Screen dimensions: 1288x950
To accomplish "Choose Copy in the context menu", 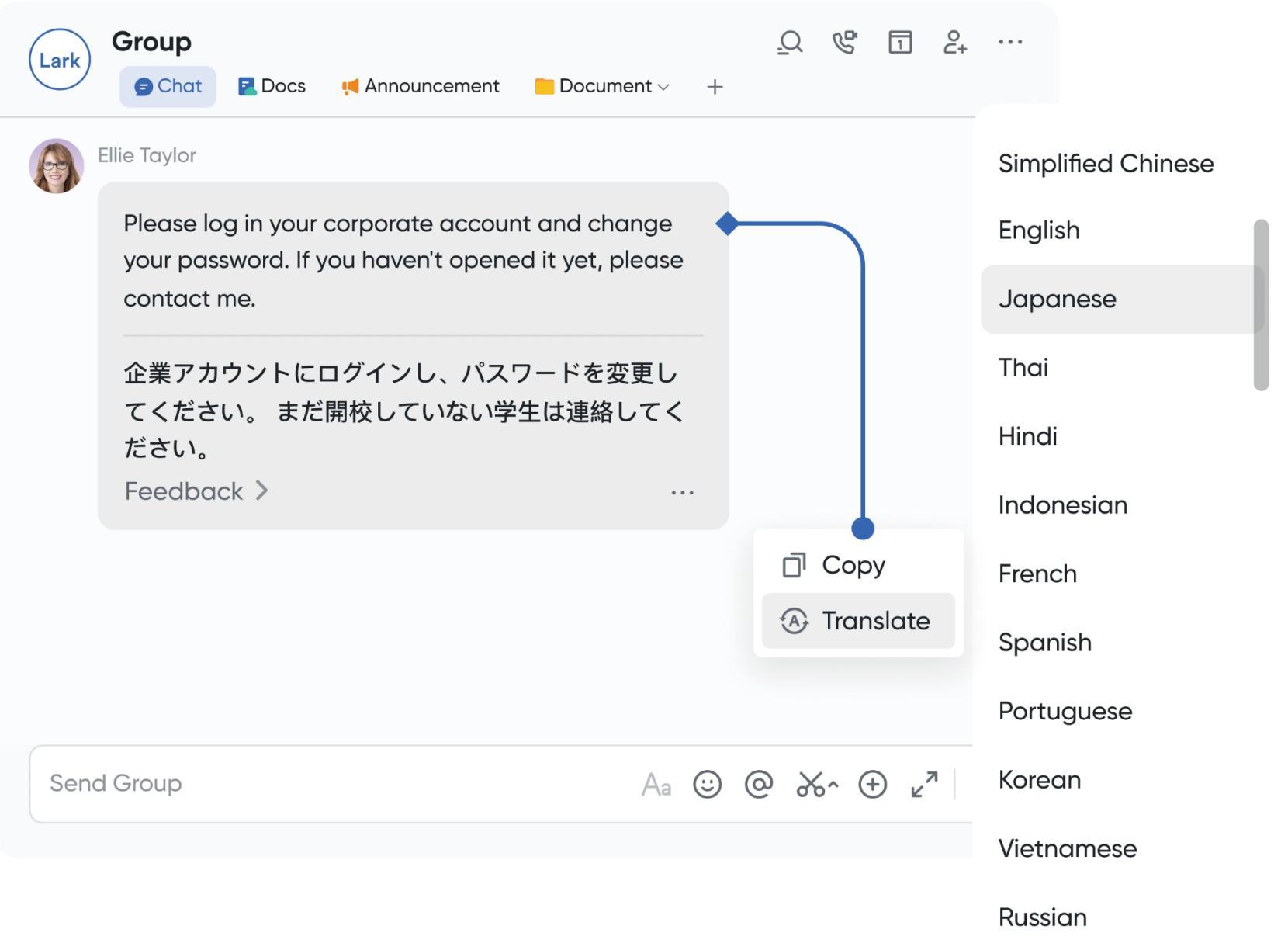I will coord(853,565).
